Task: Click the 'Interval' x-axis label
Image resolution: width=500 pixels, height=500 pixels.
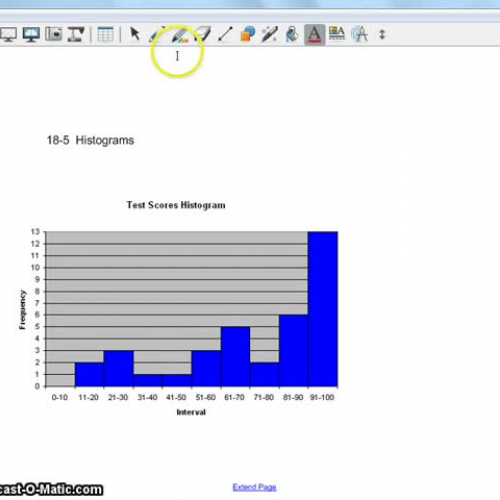Action: (x=191, y=412)
